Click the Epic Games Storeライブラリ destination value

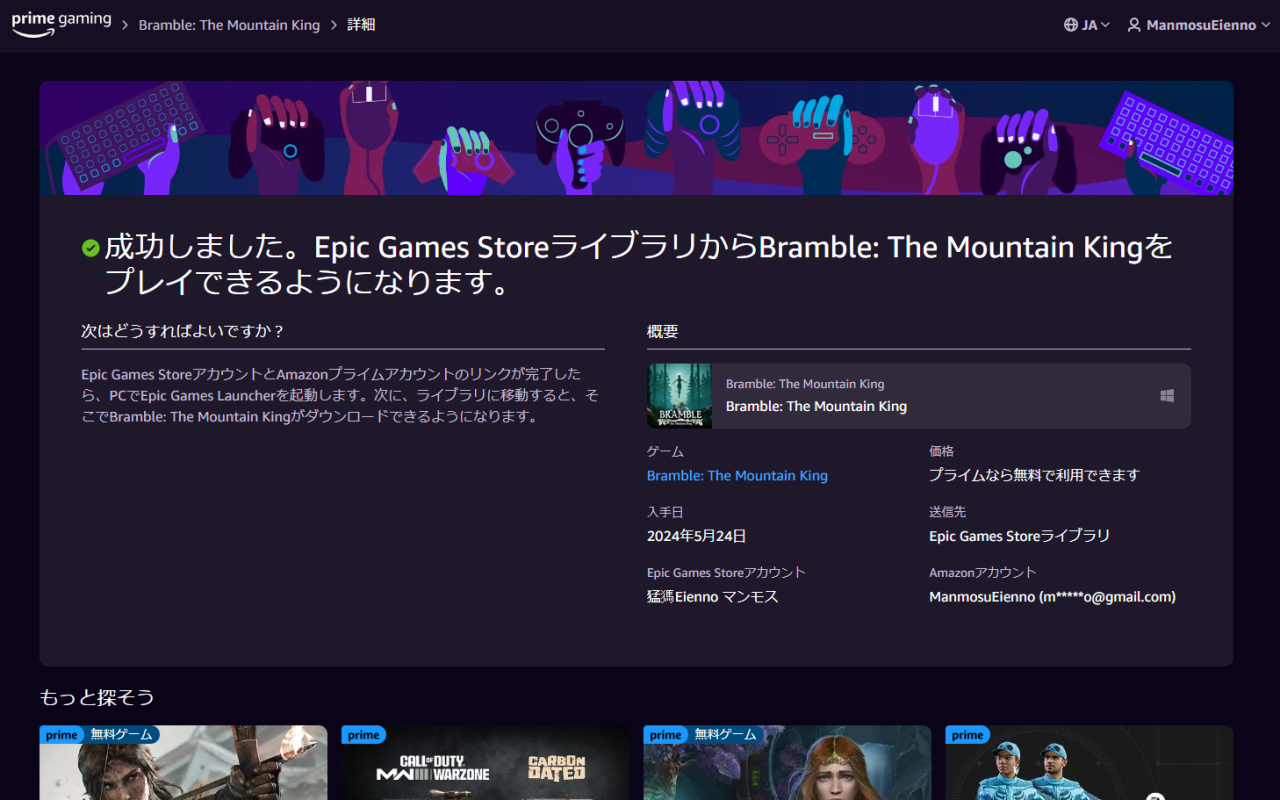click(x=1019, y=536)
